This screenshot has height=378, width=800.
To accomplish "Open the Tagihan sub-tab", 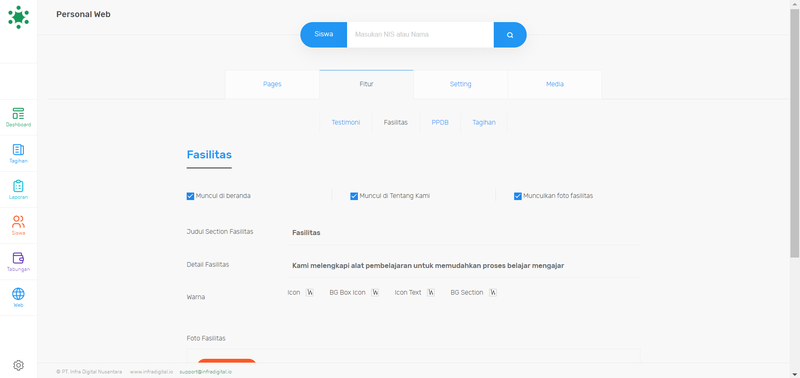I will tap(484, 122).
